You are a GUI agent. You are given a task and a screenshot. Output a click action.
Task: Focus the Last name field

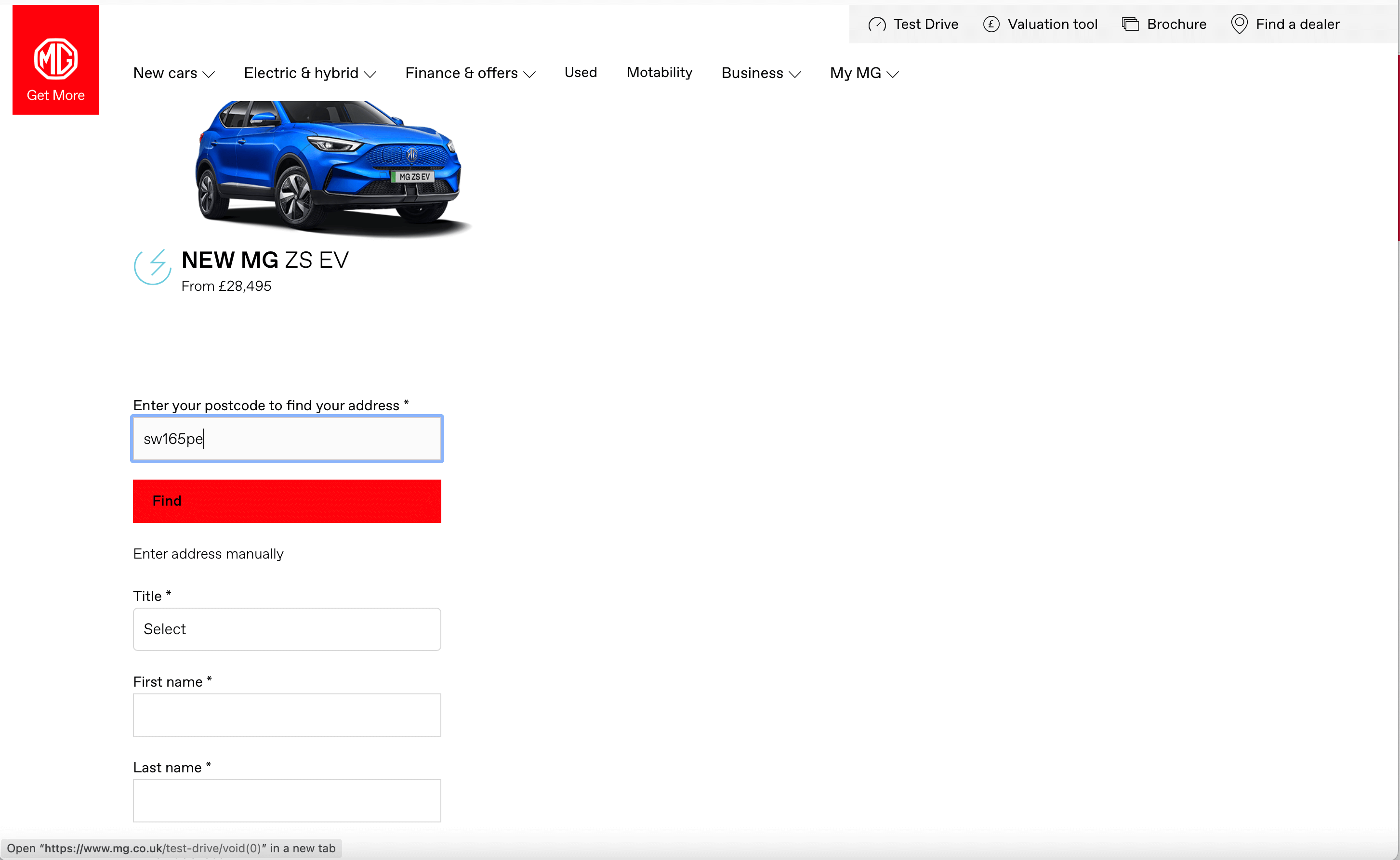click(287, 801)
